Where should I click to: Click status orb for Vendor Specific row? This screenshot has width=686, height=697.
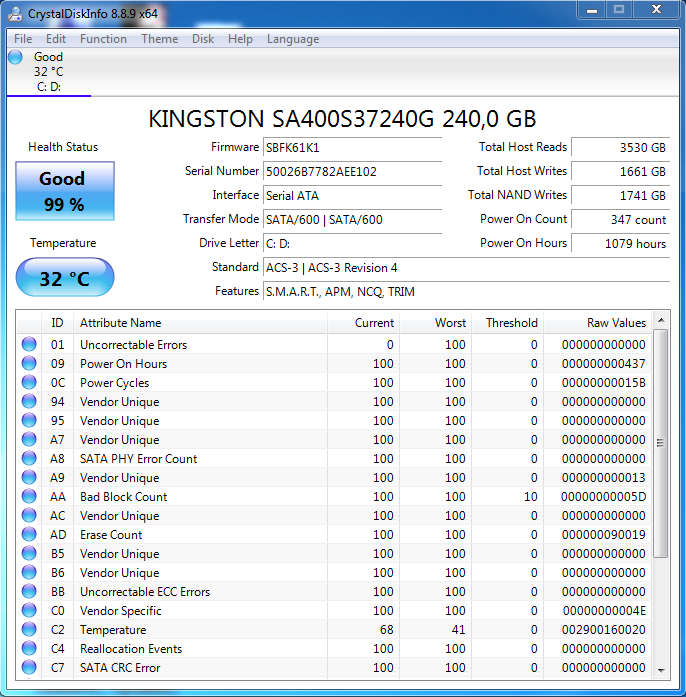click(29, 611)
